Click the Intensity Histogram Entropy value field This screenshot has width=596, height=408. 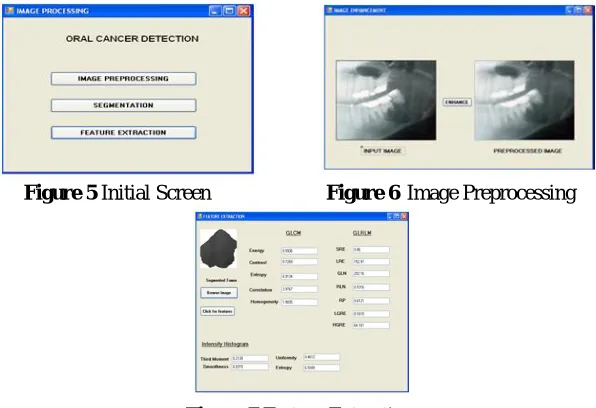(x=322, y=368)
